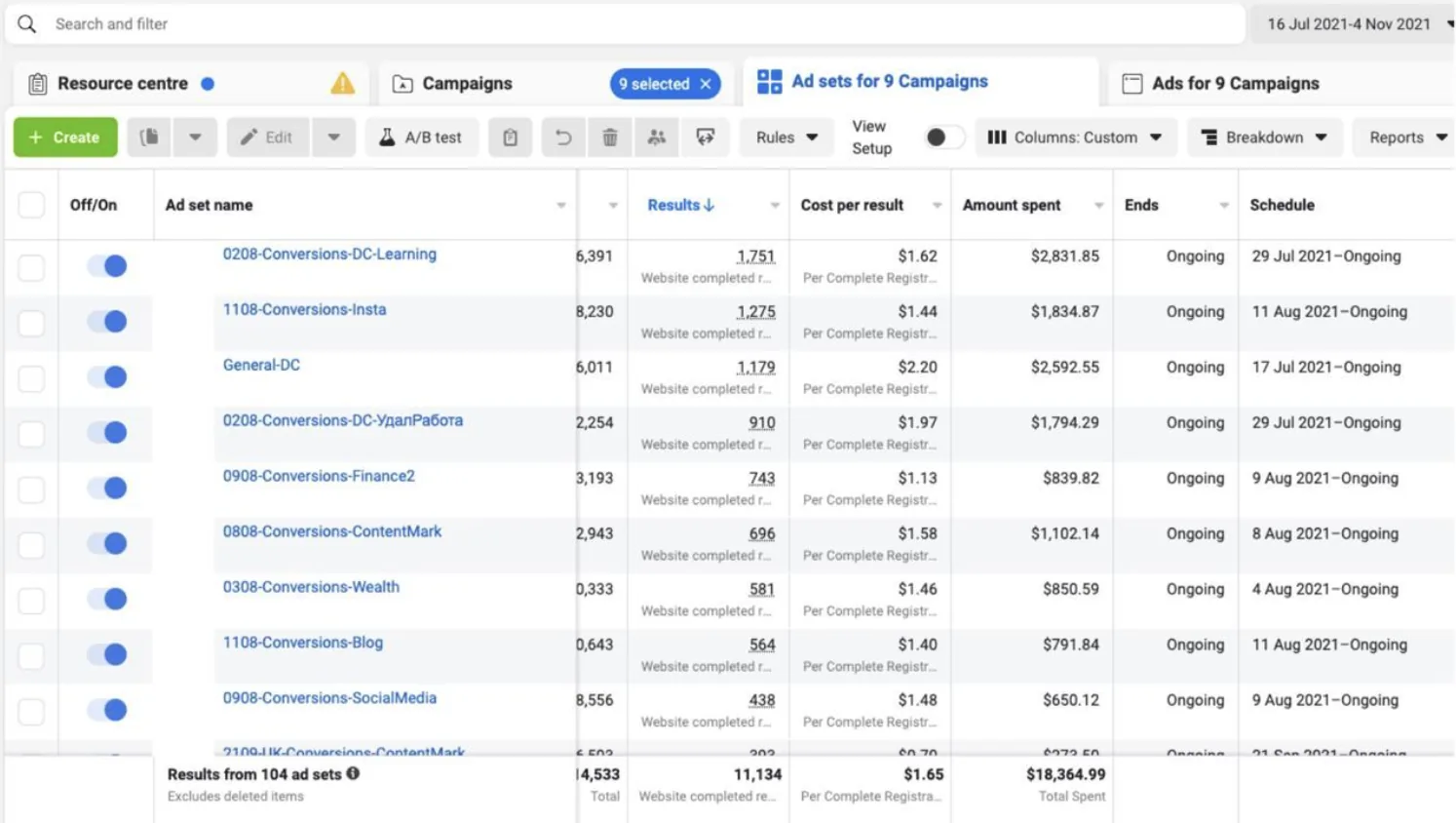Viewport: 1456px width, 823px height.
Task: Click the green Create button
Action: [65, 137]
